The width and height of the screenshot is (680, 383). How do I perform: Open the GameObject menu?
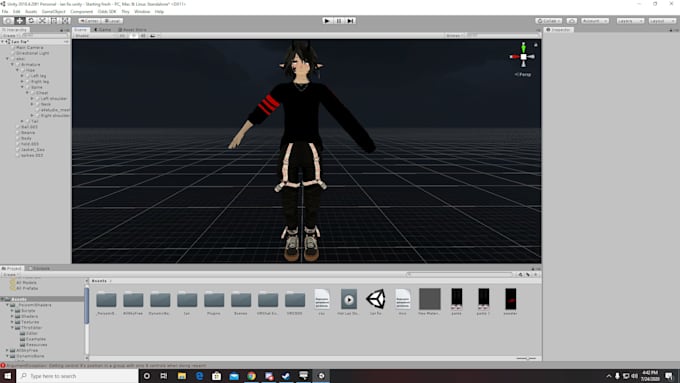click(53, 12)
